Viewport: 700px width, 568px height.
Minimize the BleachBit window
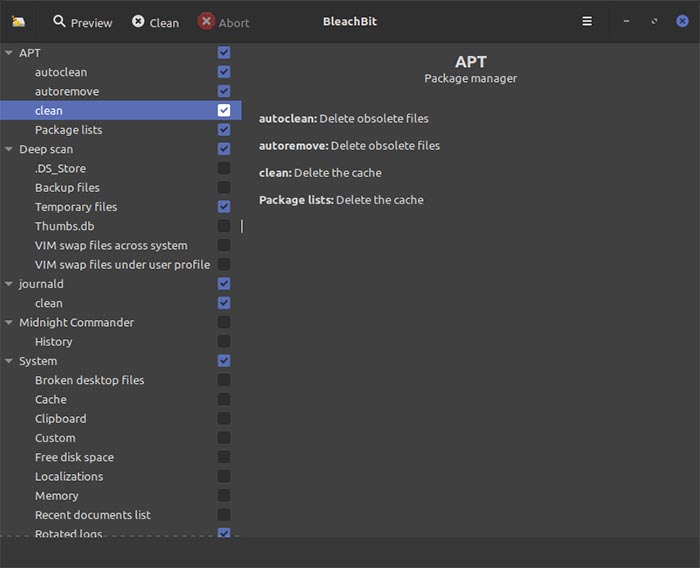[x=626, y=21]
